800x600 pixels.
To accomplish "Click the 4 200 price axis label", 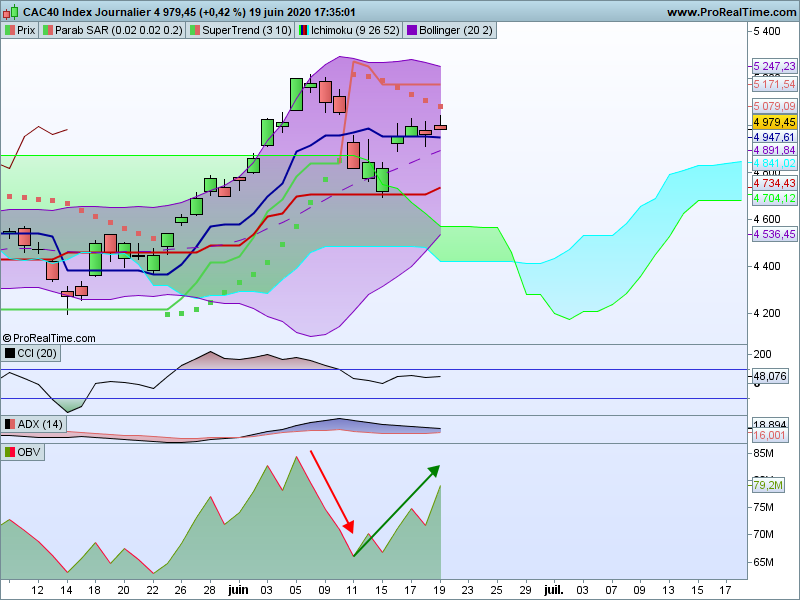I will (x=767, y=313).
